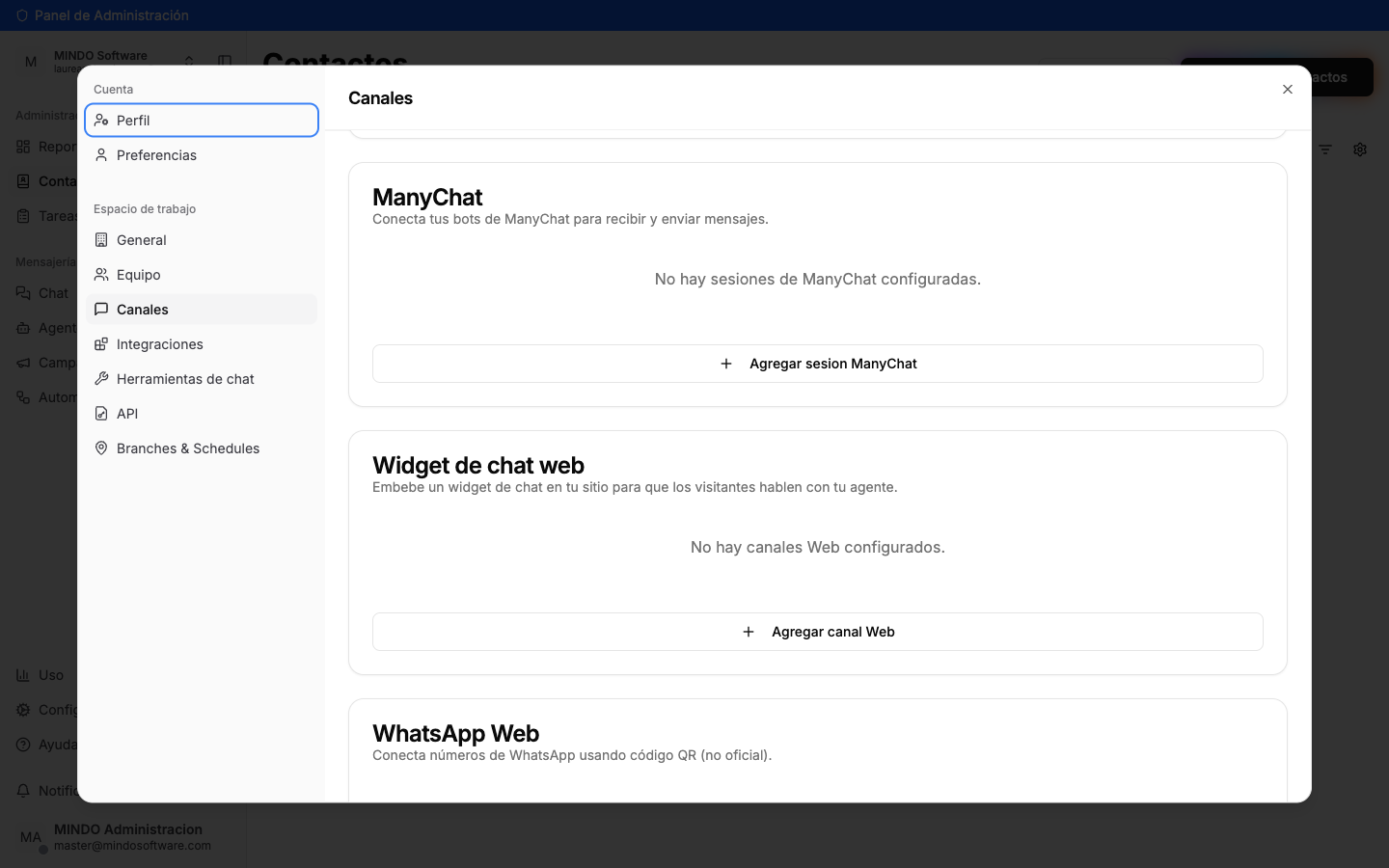Click the 'Espacio de trabajo' section label
This screenshot has height=868, width=1389.
(145, 209)
